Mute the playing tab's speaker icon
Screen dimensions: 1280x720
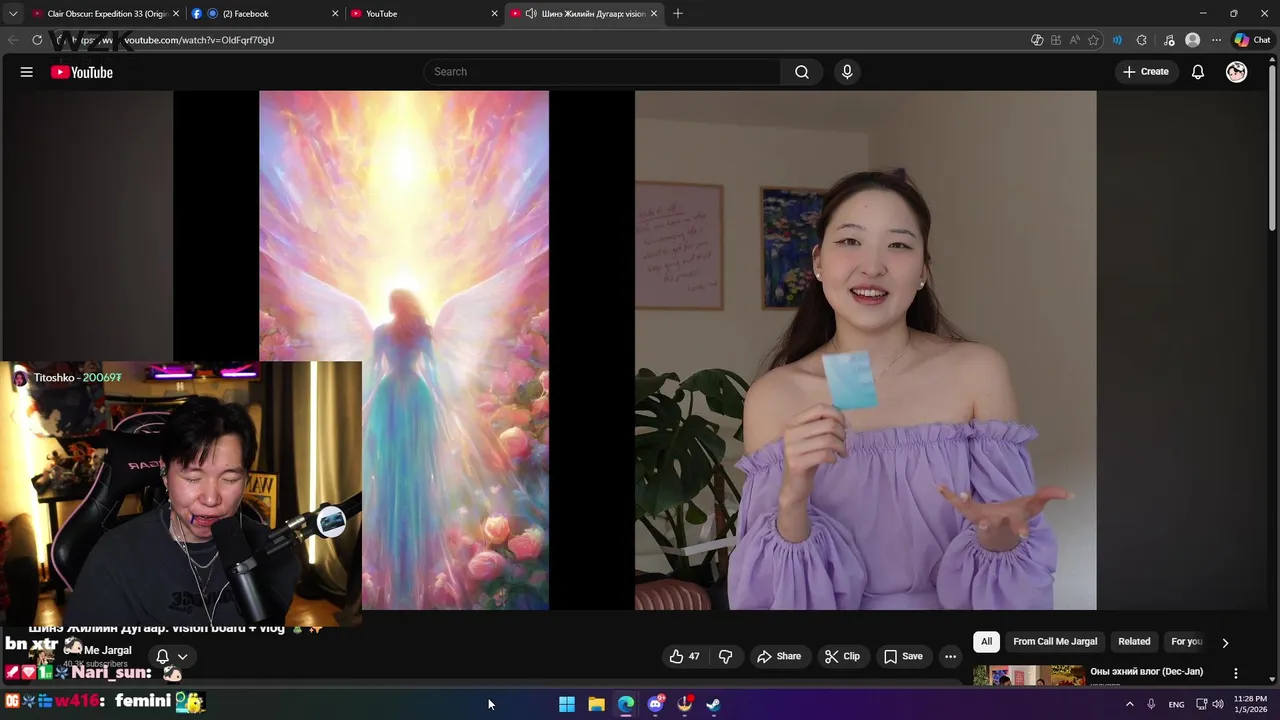pyautogui.click(x=531, y=14)
